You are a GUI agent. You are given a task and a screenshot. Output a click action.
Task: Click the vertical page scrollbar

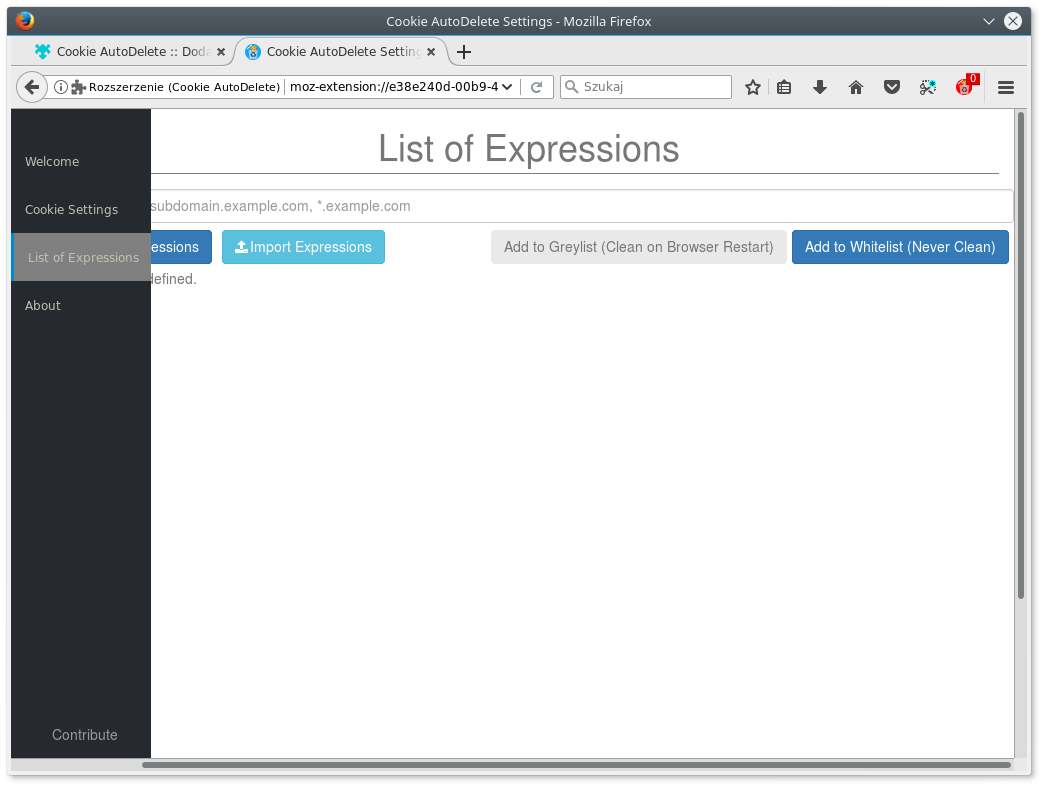[x=1020, y=356]
